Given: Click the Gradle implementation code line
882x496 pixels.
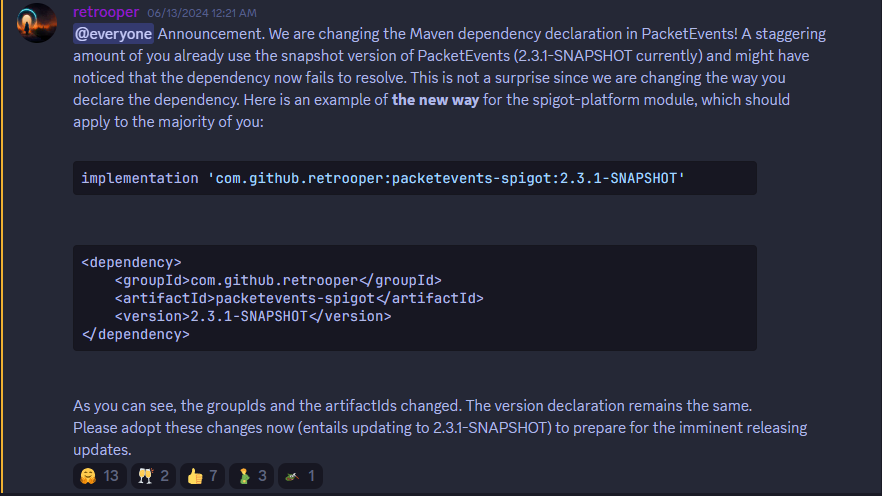Looking at the screenshot, I should point(383,178).
